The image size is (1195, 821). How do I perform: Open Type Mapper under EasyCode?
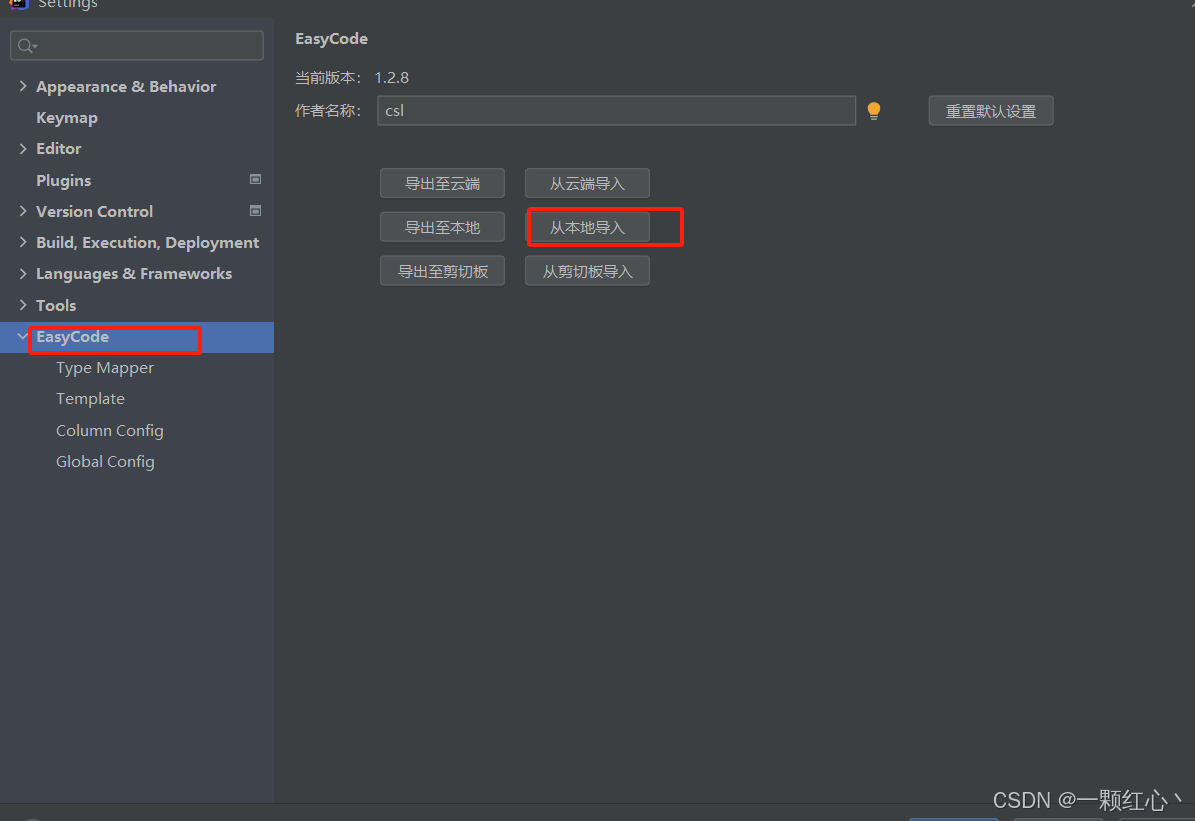point(104,368)
